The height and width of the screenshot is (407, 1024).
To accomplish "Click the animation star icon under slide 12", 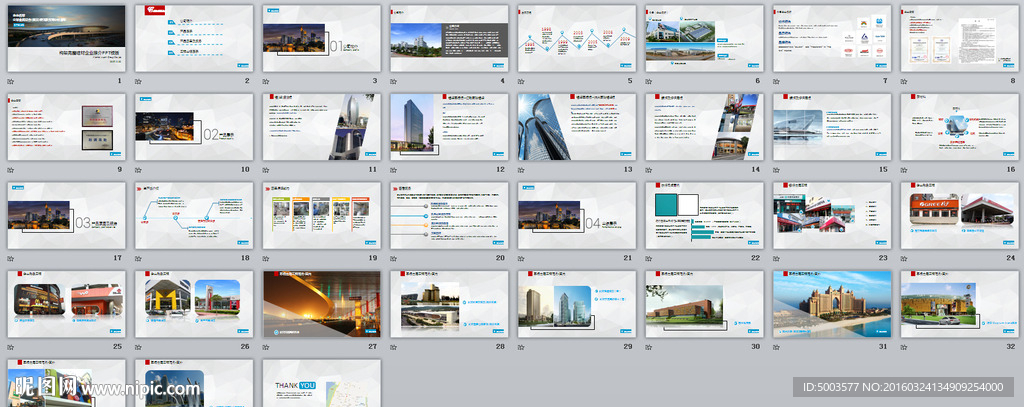I will pos(394,169).
